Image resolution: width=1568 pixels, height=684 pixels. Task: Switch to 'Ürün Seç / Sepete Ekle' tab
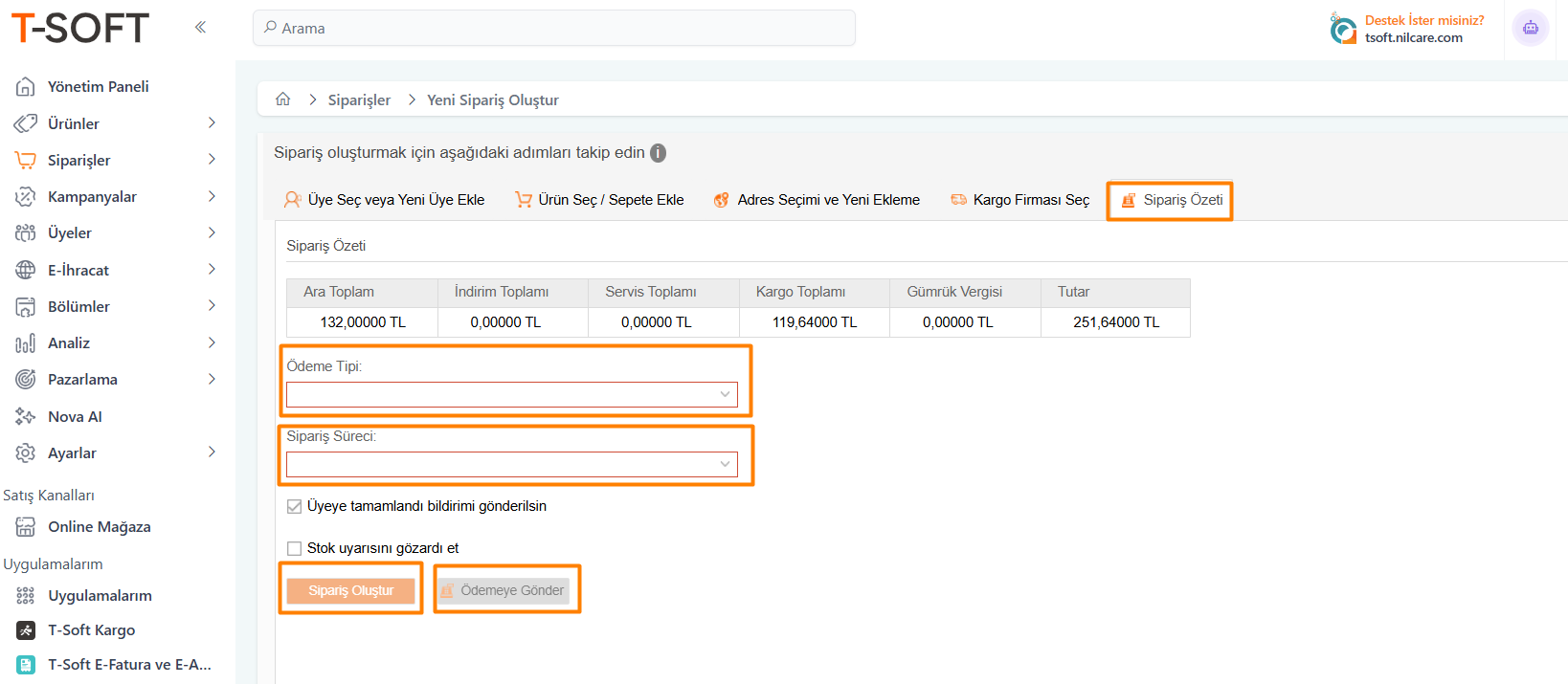(600, 200)
